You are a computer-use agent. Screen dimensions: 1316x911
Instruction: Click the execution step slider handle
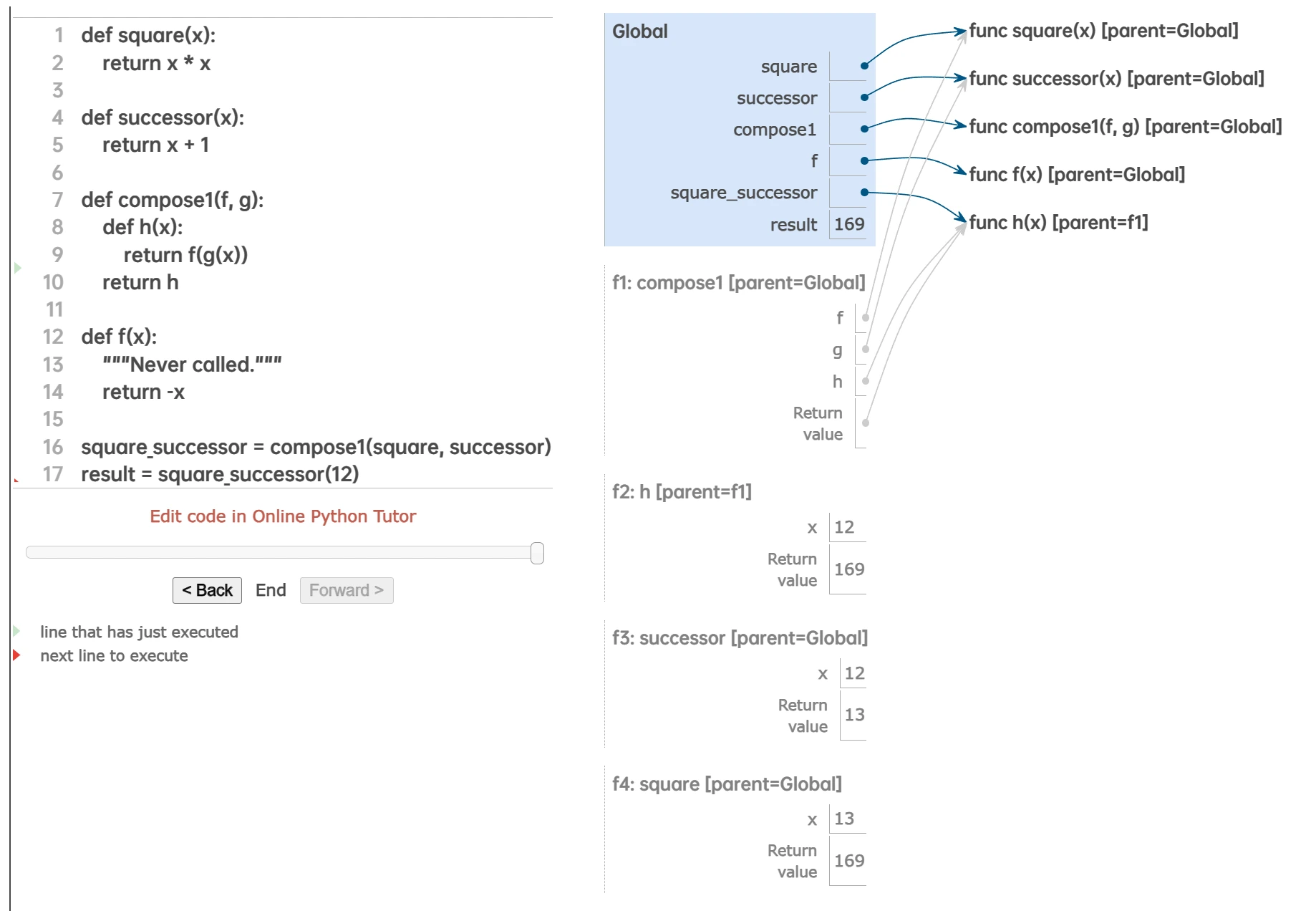point(537,553)
